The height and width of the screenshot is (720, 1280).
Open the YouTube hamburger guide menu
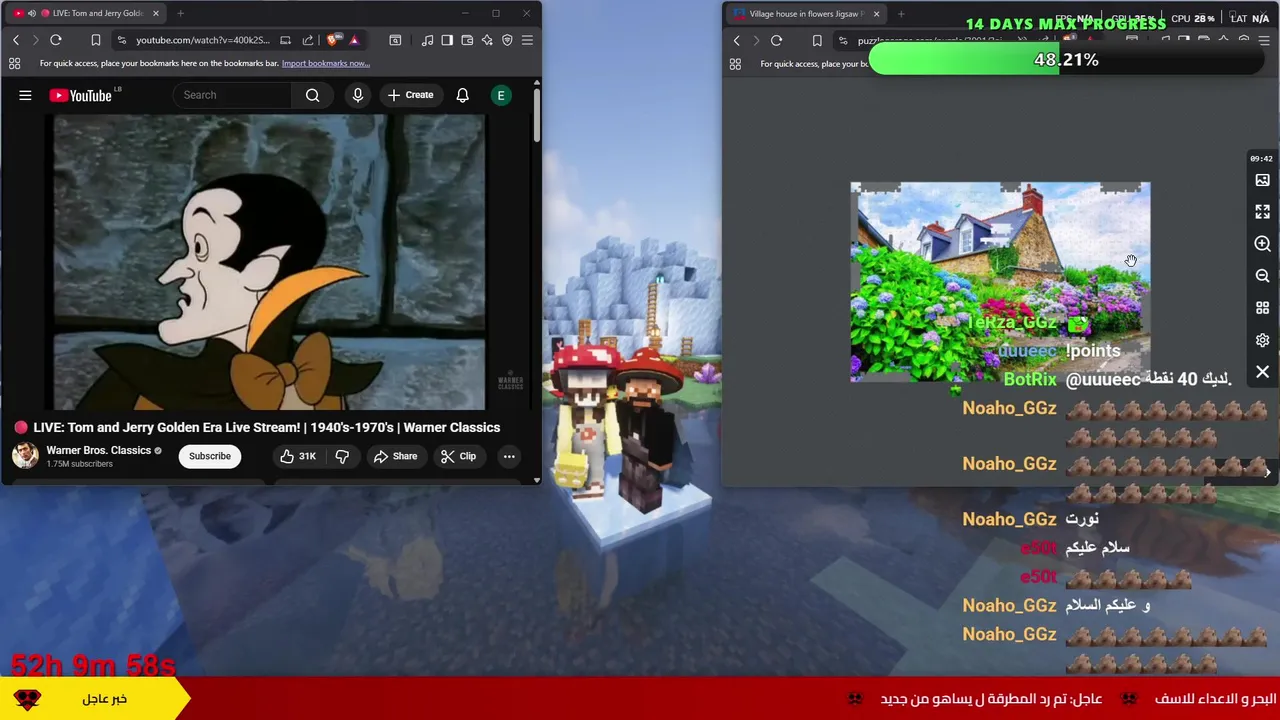[25, 95]
